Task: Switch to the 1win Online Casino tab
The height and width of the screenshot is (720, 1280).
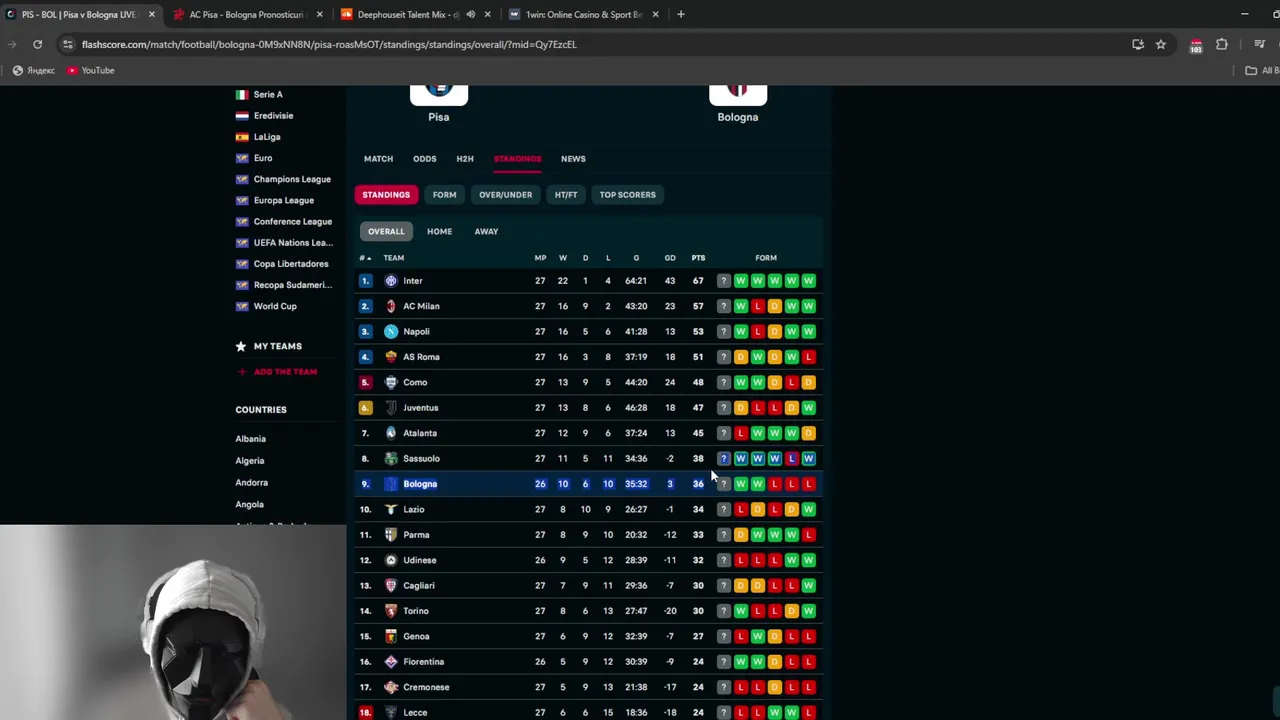Action: pos(583,14)
